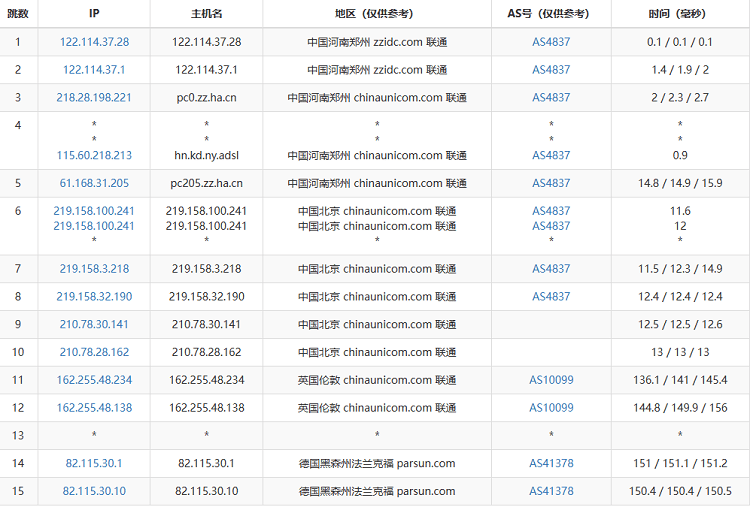Open the IP link 122.114.37.28 in hop 1
750x507 pixels.
pos(94,42)
